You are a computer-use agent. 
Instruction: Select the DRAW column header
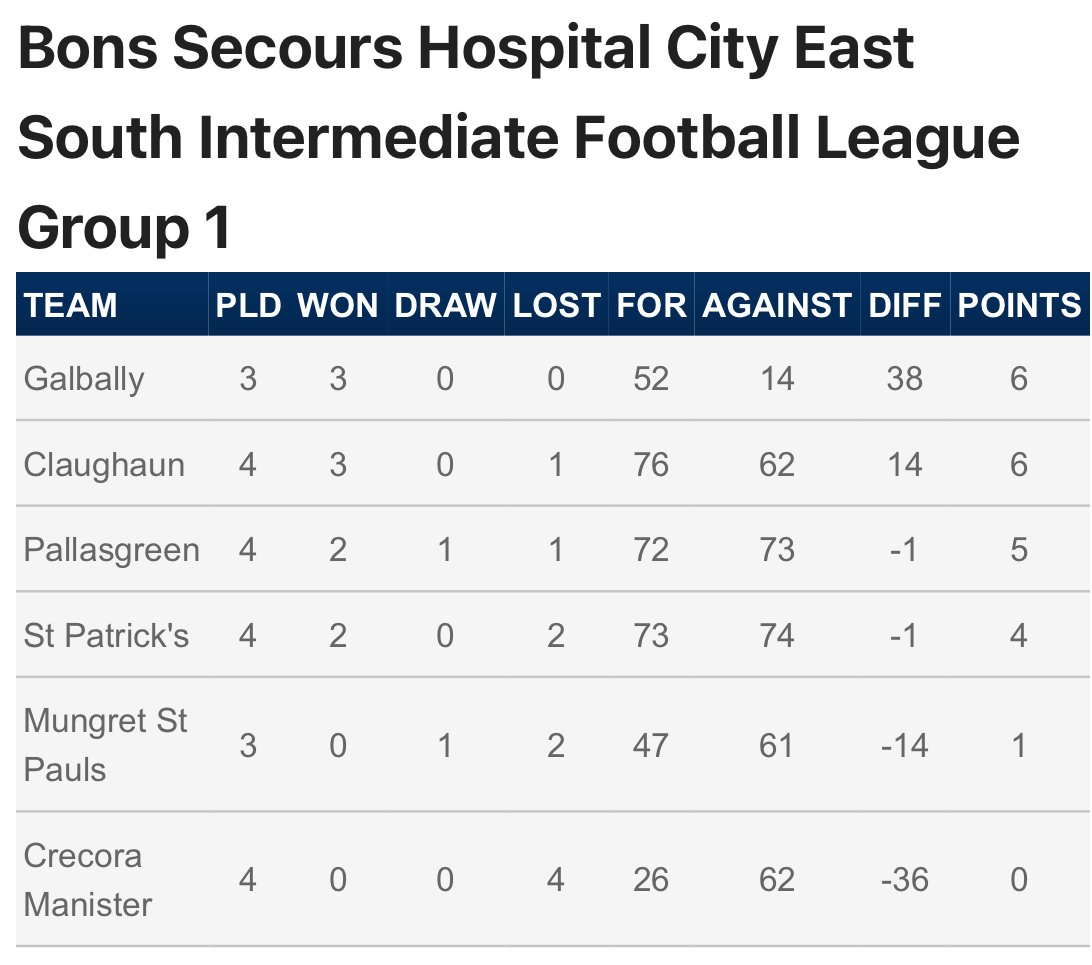pyautogui.click(x=445, y=306)
